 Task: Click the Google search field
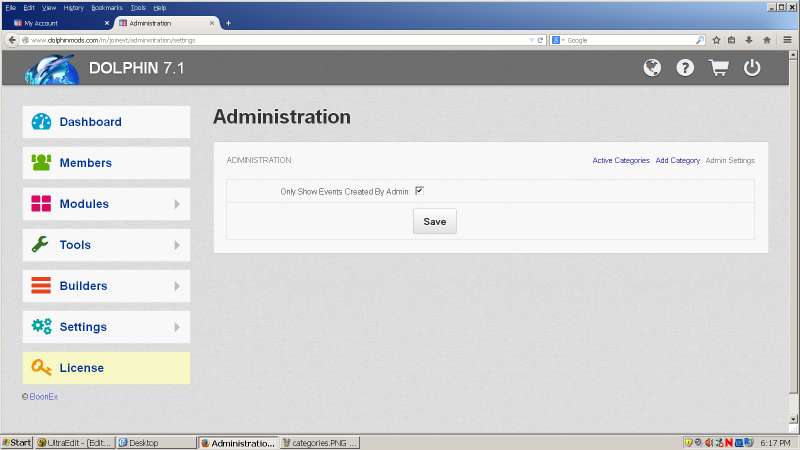pyautogui.click(x=630, y=40)
